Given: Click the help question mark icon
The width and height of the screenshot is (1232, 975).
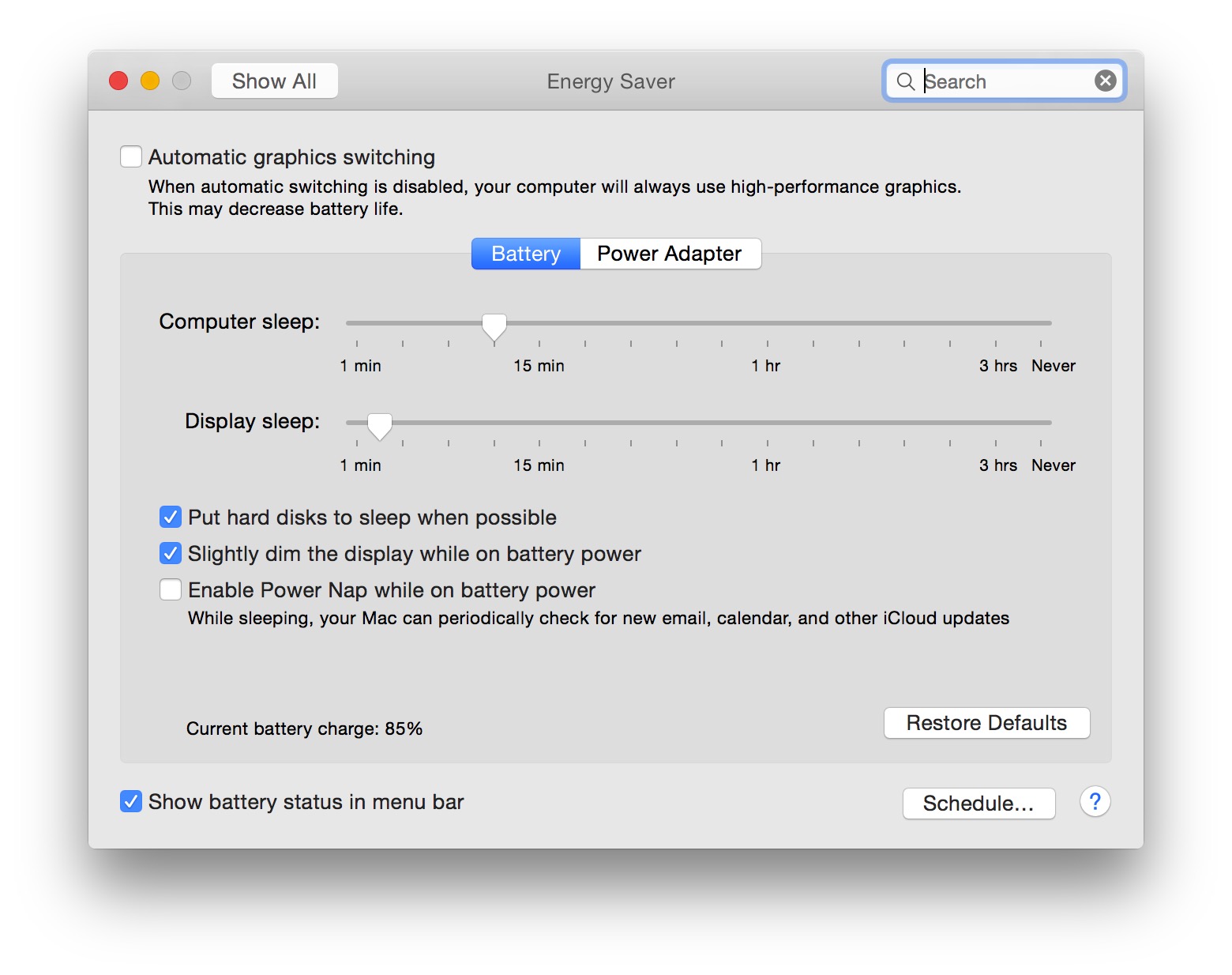Looking at the screenshot, I should coord(1095,802).
